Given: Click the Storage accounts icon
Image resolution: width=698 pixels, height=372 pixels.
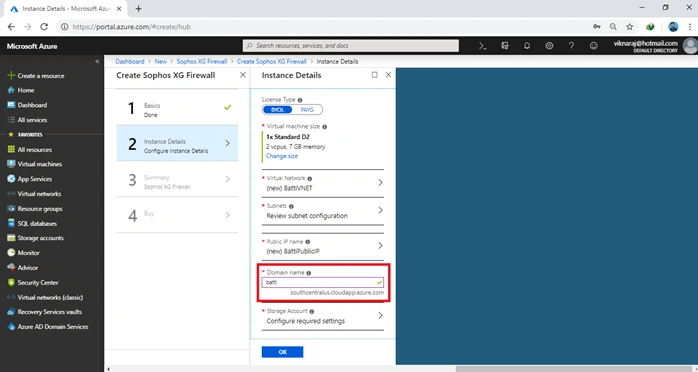Looking at the screenshot, I should 11,238.
